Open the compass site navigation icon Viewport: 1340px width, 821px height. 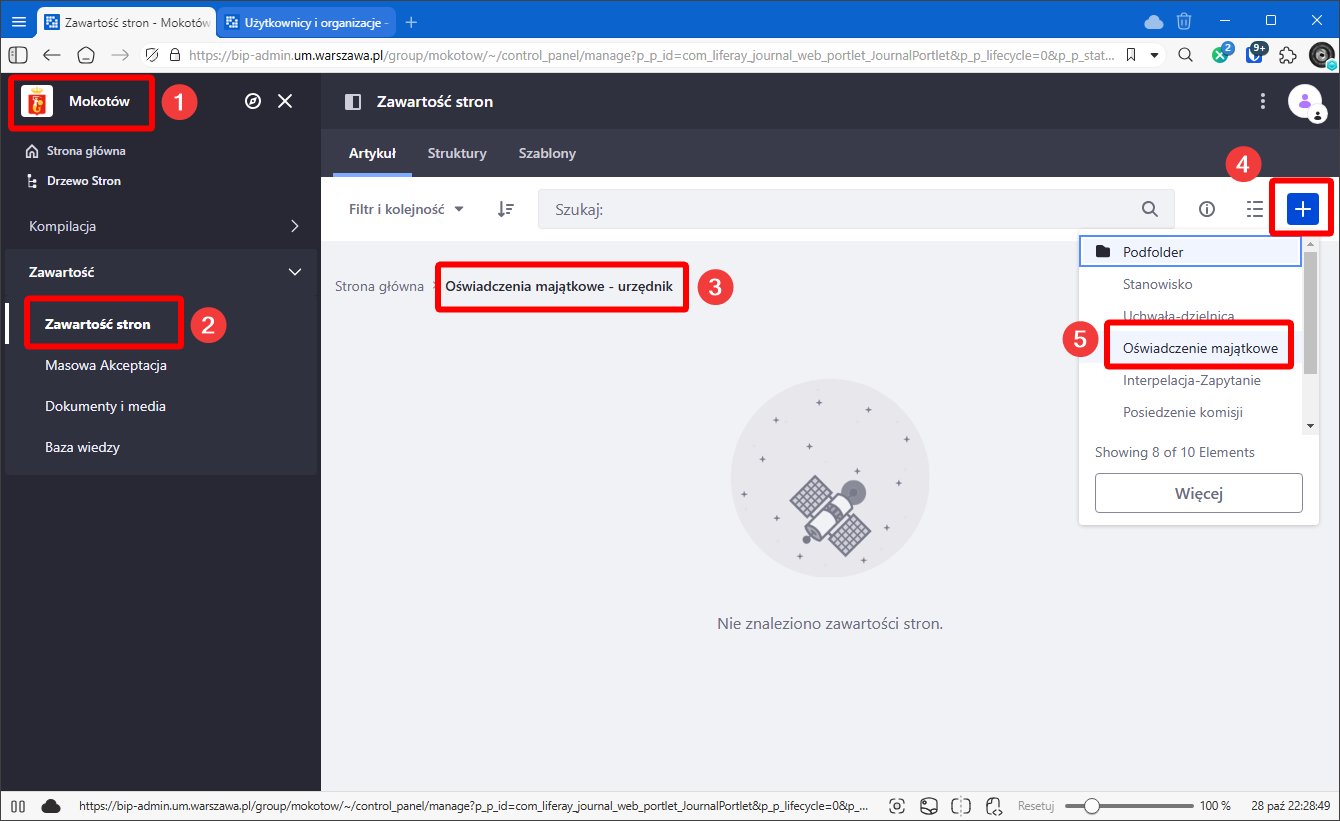[x=253, y=101]
